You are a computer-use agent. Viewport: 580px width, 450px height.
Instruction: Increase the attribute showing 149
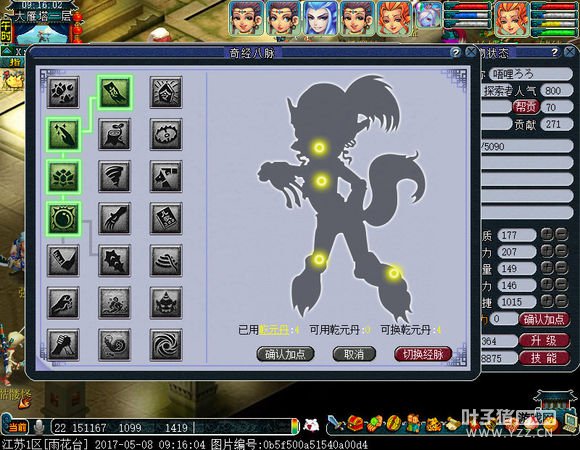(x=547, y=268)
